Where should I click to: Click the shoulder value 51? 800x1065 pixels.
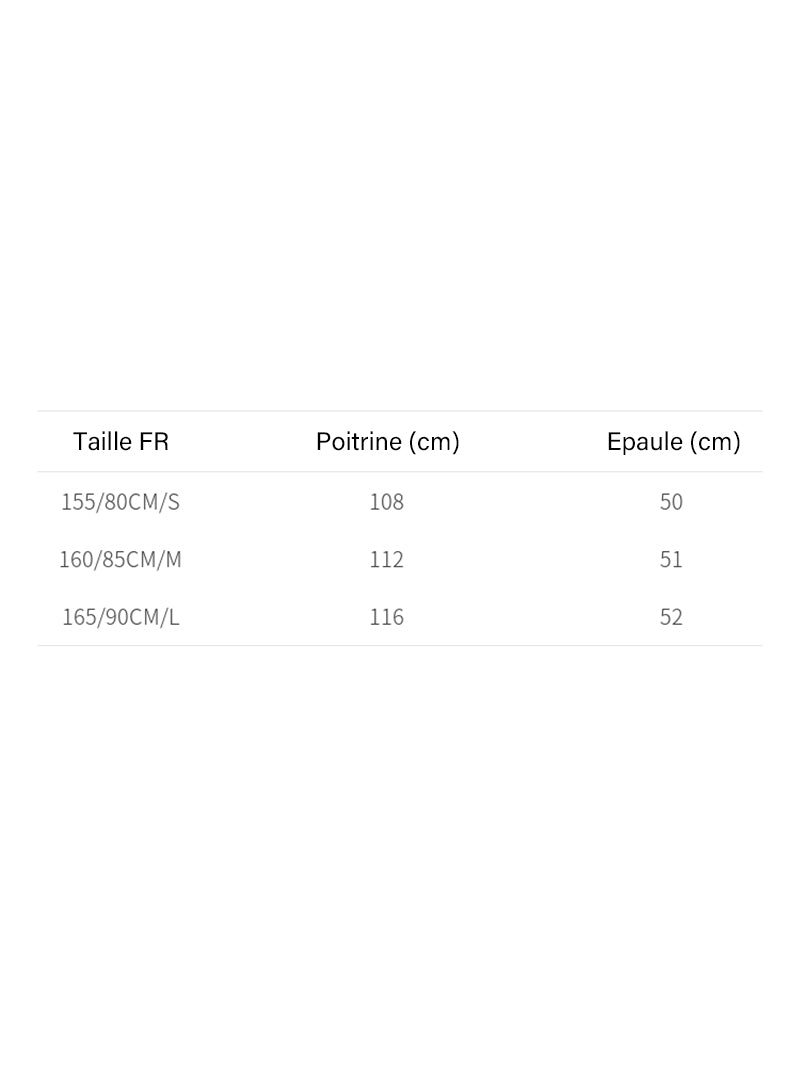671,560
